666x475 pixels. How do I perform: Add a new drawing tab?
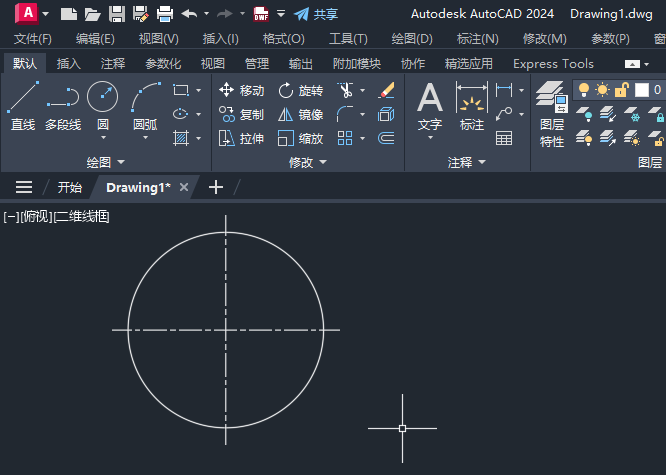(x=216, y=187)
